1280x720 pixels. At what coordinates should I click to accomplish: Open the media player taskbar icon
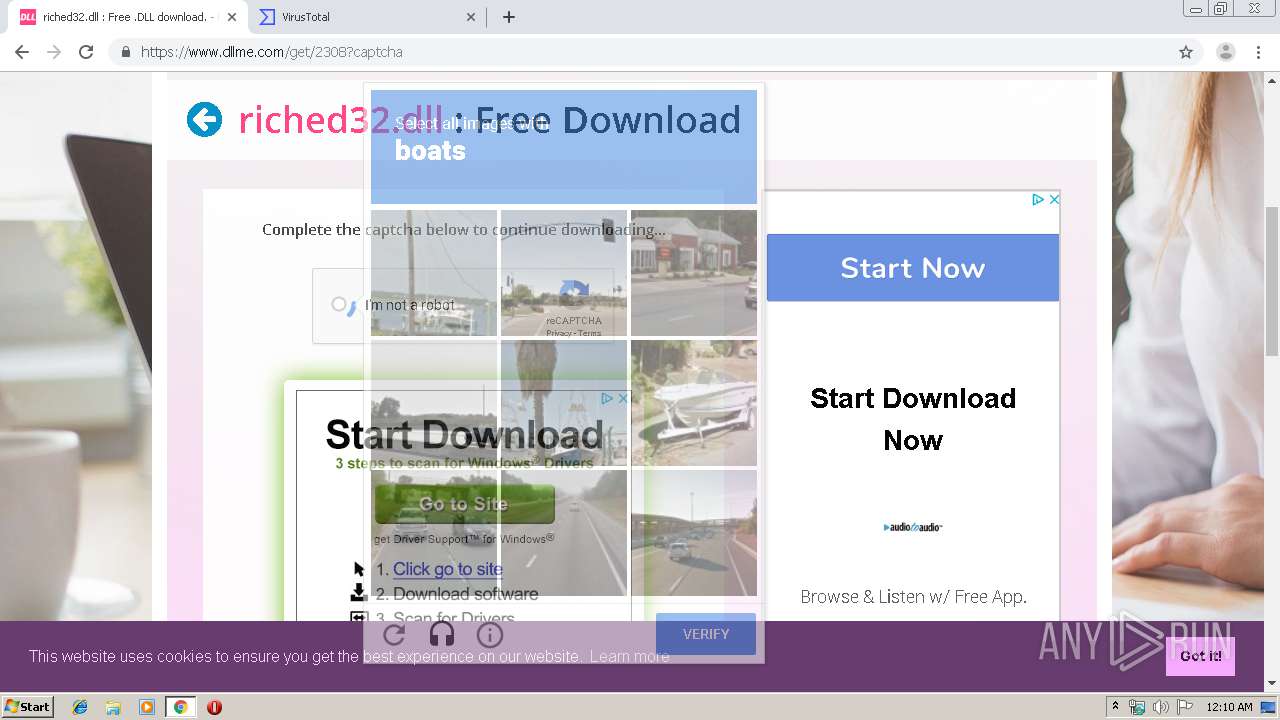pyautogui.click(x=147, y=707)
